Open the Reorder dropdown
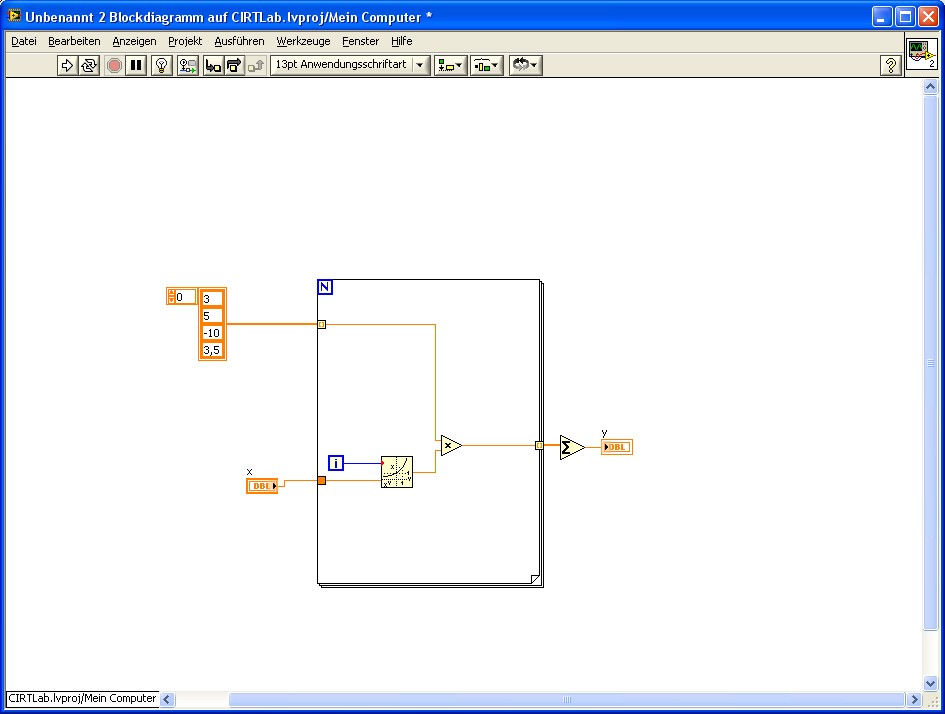The height and width of the screenshot is (714, 945). click(525, 65)
